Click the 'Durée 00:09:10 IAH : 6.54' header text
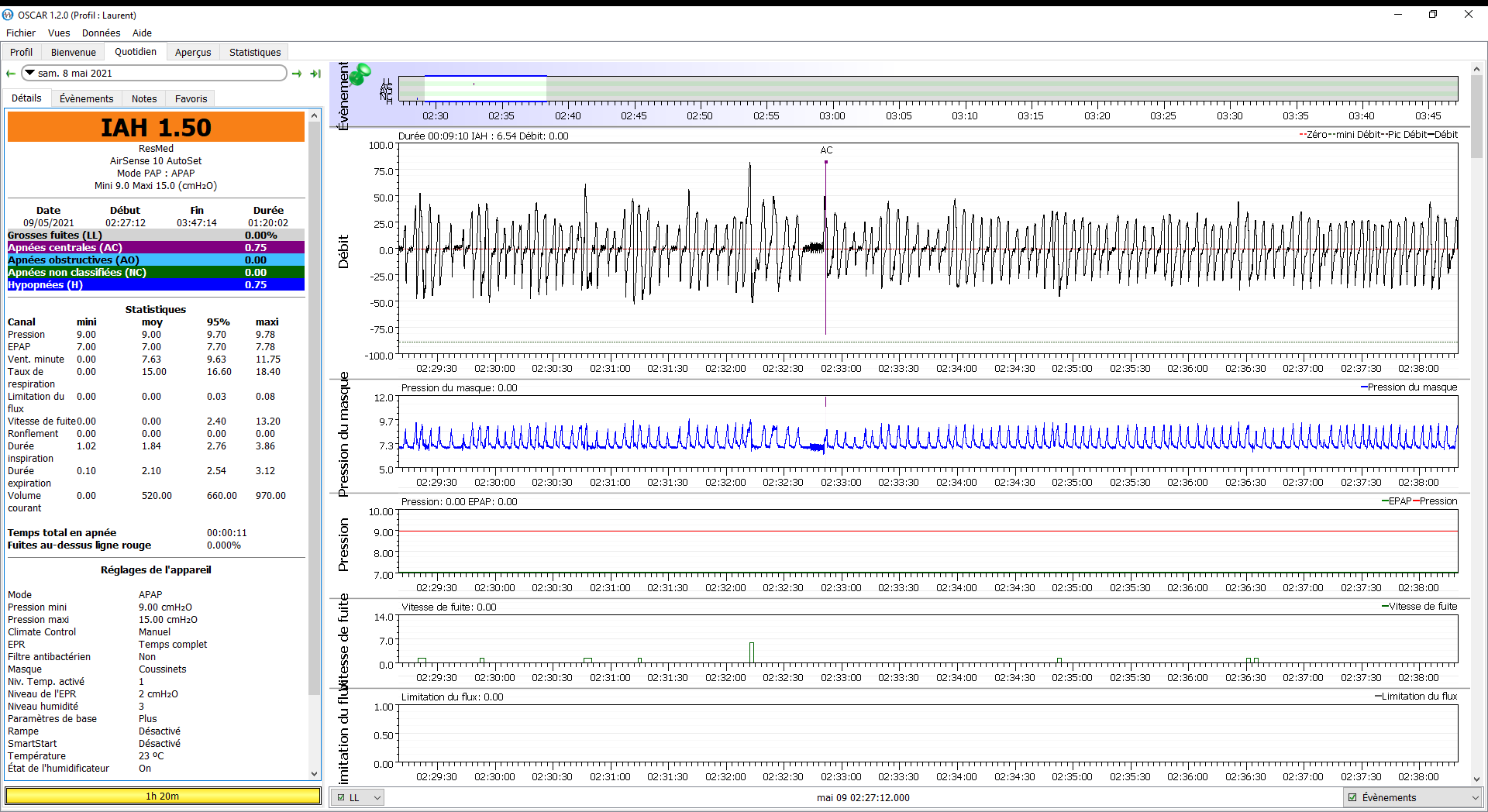1488x812 pixels. coord(483,136)
